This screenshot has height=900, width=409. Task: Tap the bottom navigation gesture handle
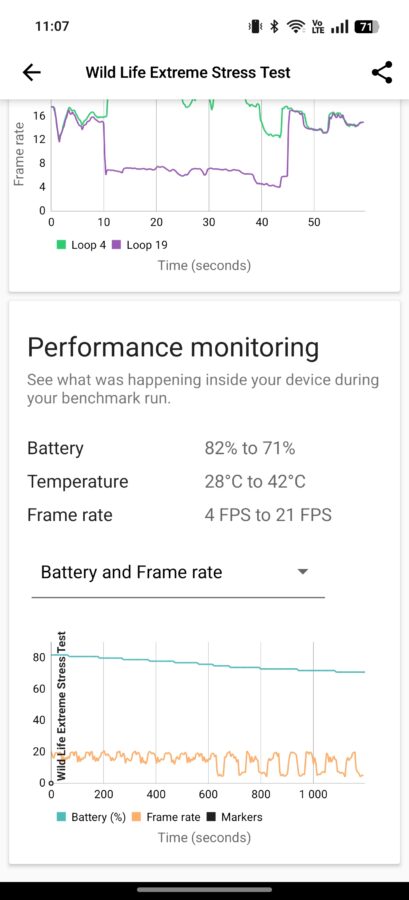[x=204, y=890]
